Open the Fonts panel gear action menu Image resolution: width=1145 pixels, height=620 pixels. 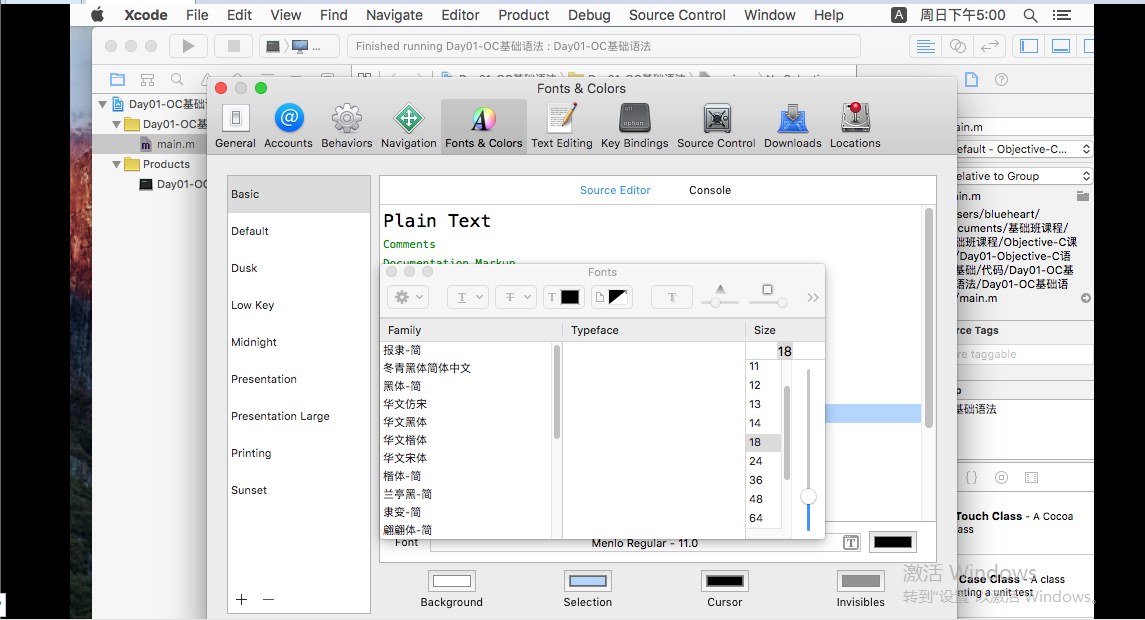point(408,297)
